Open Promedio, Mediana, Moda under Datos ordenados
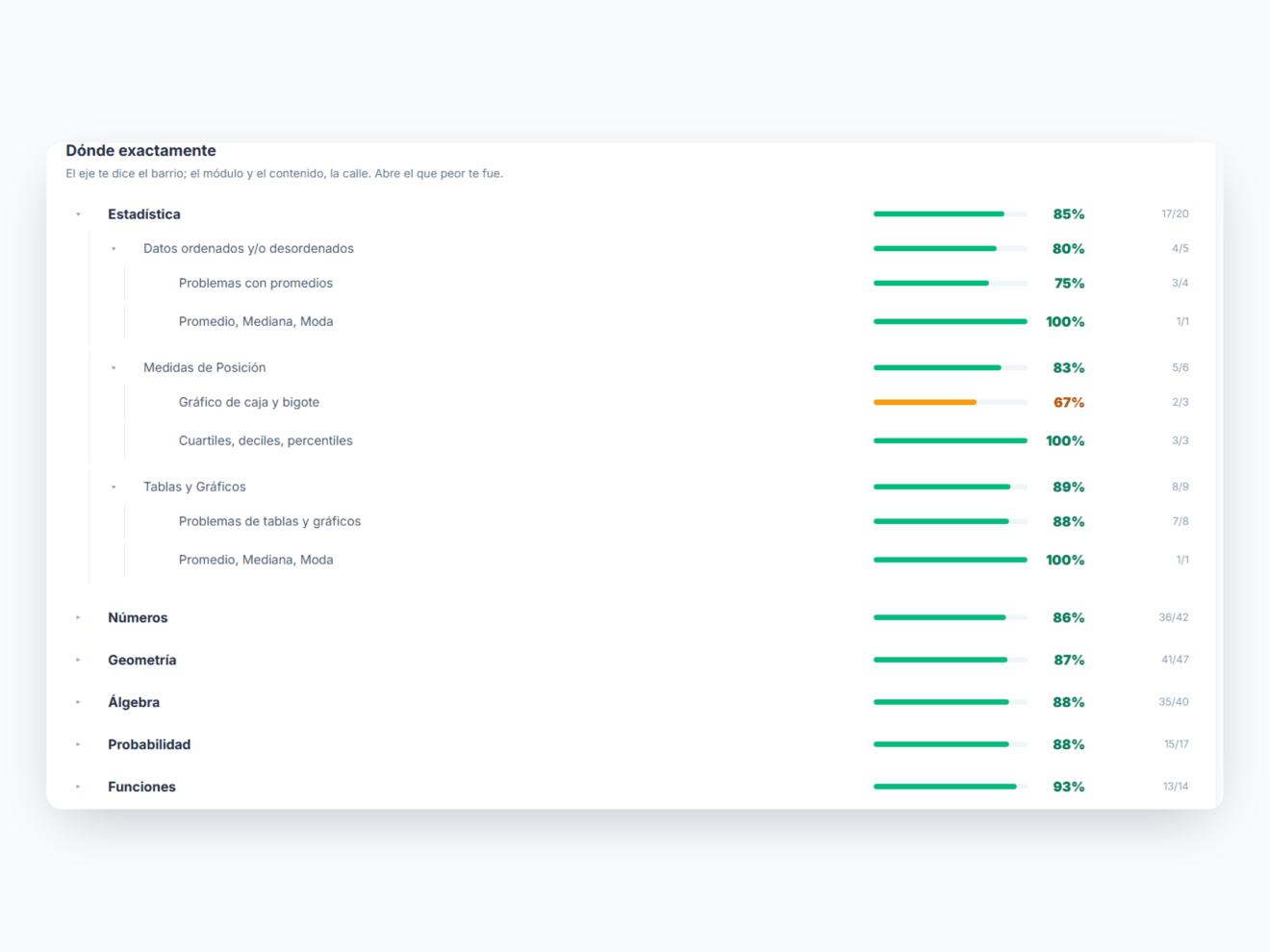The width and height of the screenshot is (1270, 952). pyautogui.click(x=256, y=321)
